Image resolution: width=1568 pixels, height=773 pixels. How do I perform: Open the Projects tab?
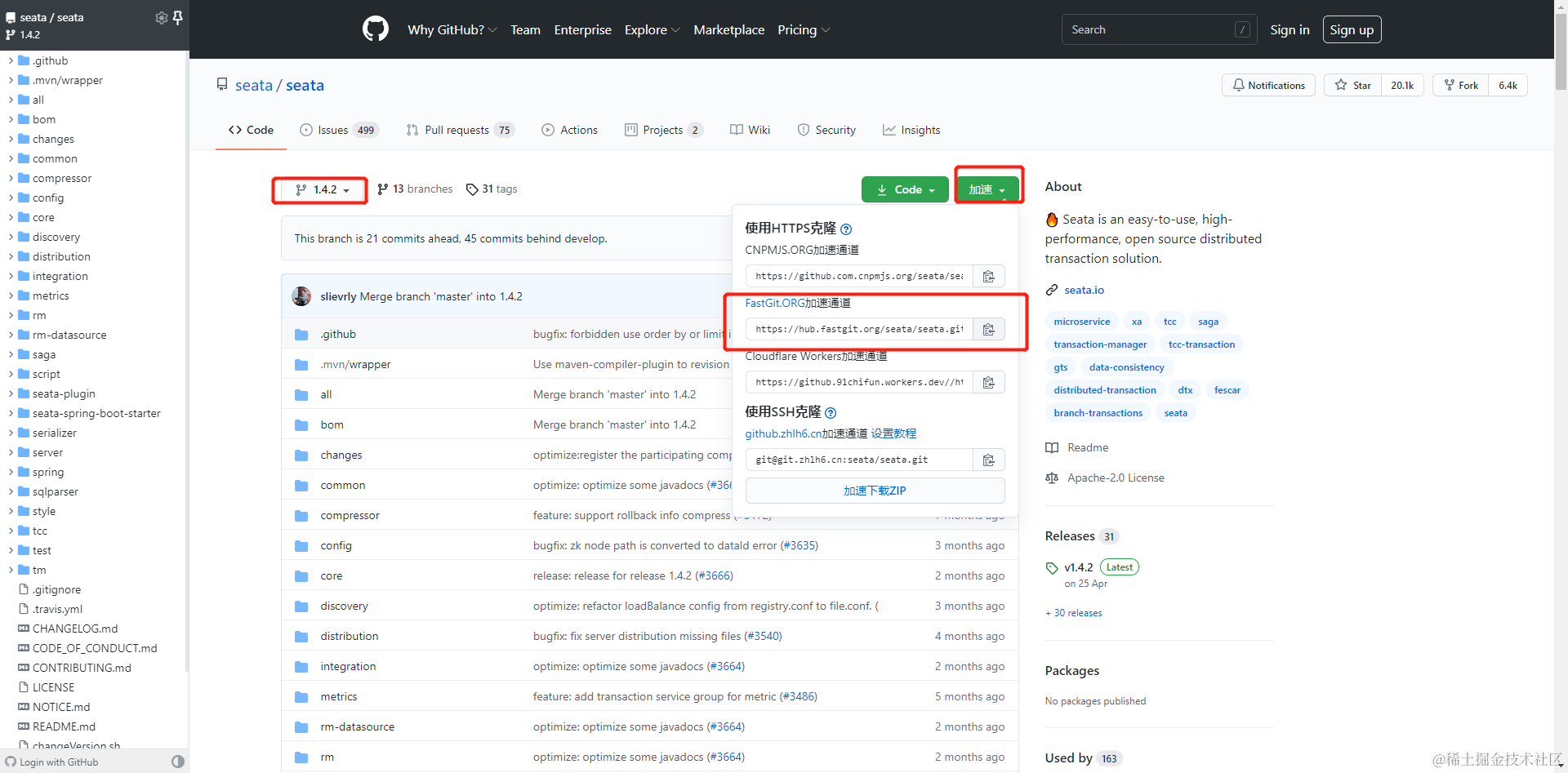(663, 130)
